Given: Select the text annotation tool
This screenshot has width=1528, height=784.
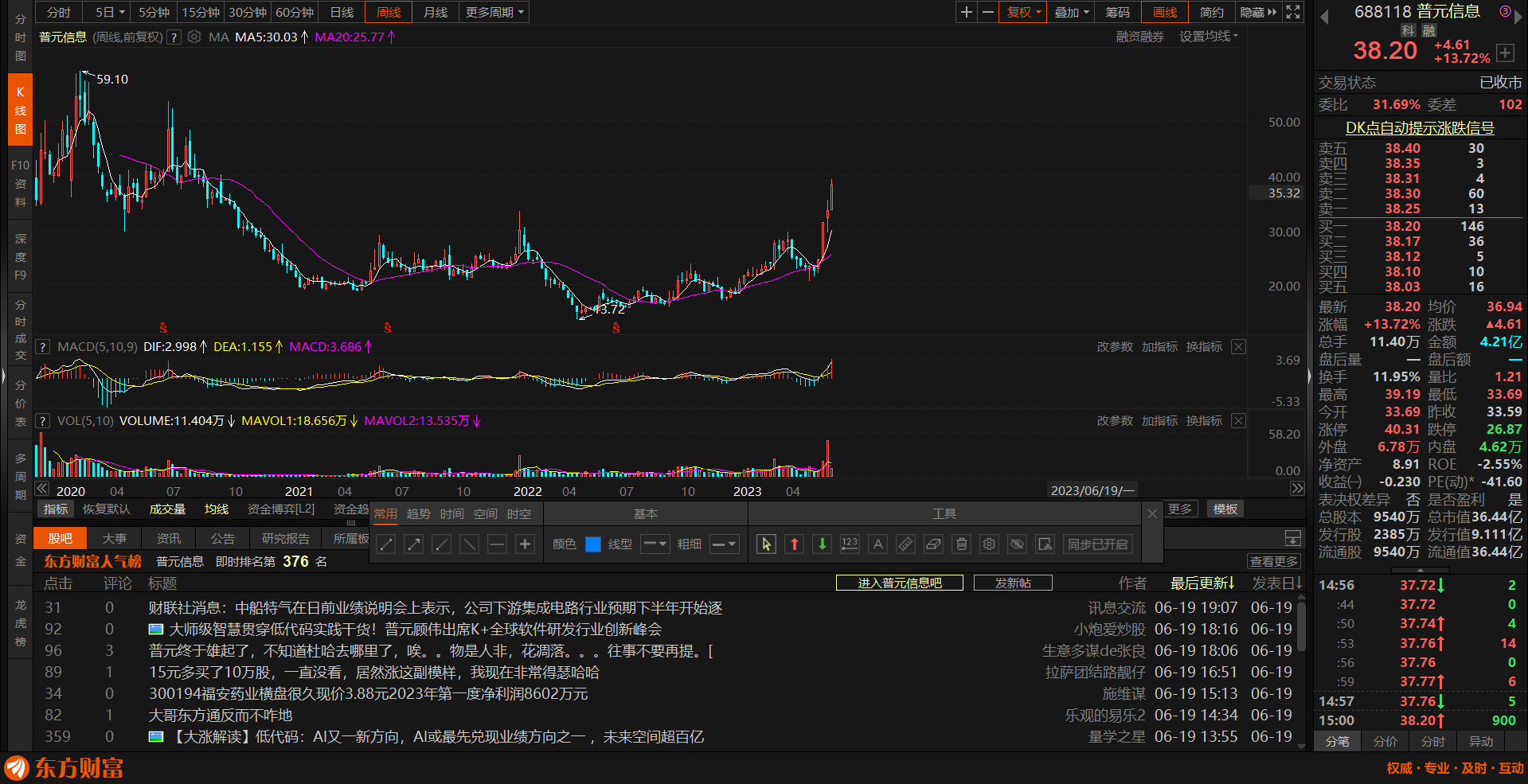Looking at the screenshot, I should point(877,544).
